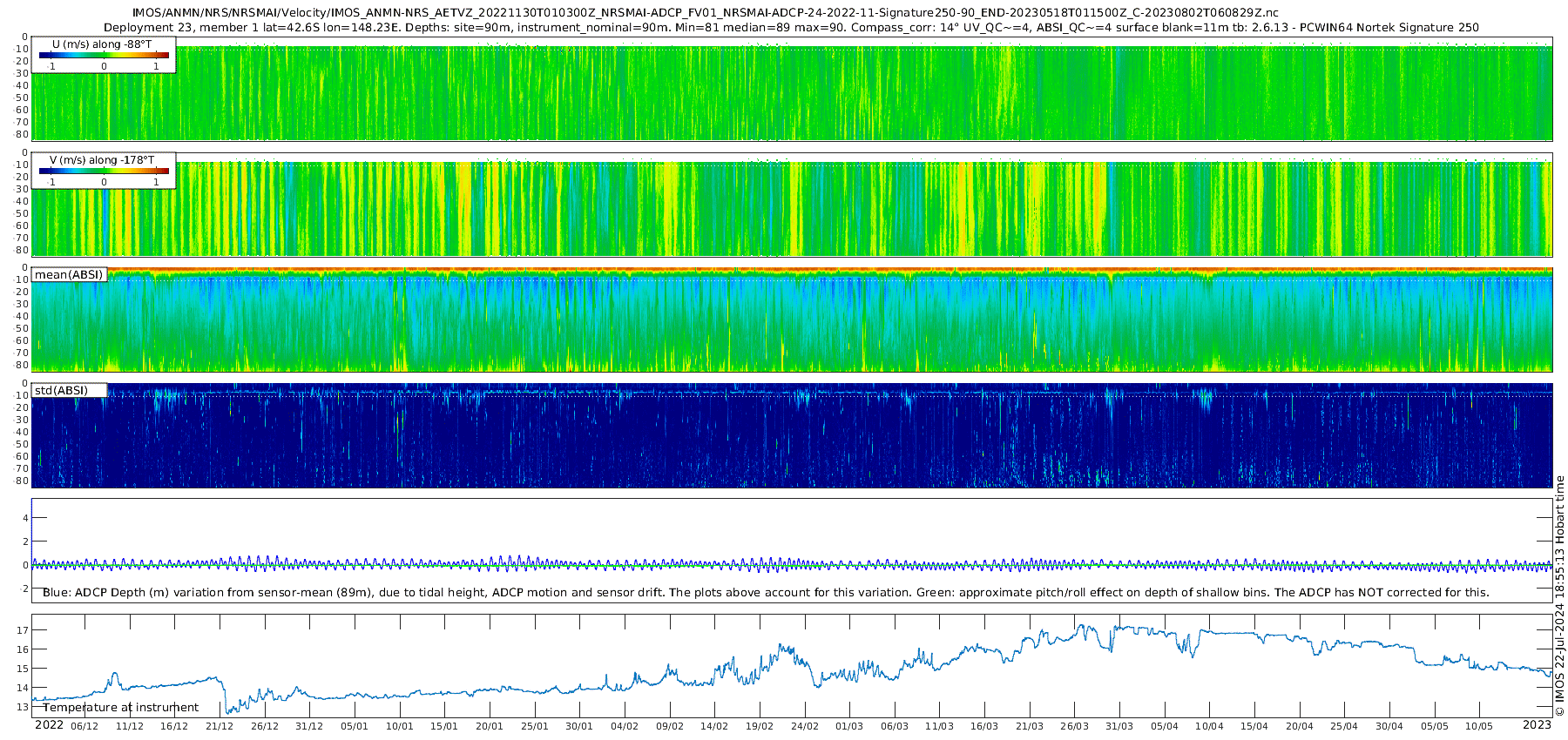Pick the 21/12 date tick on time axis
This screenshot has width=1568, height=740.
pyautogui.click(x=219, y=726)
